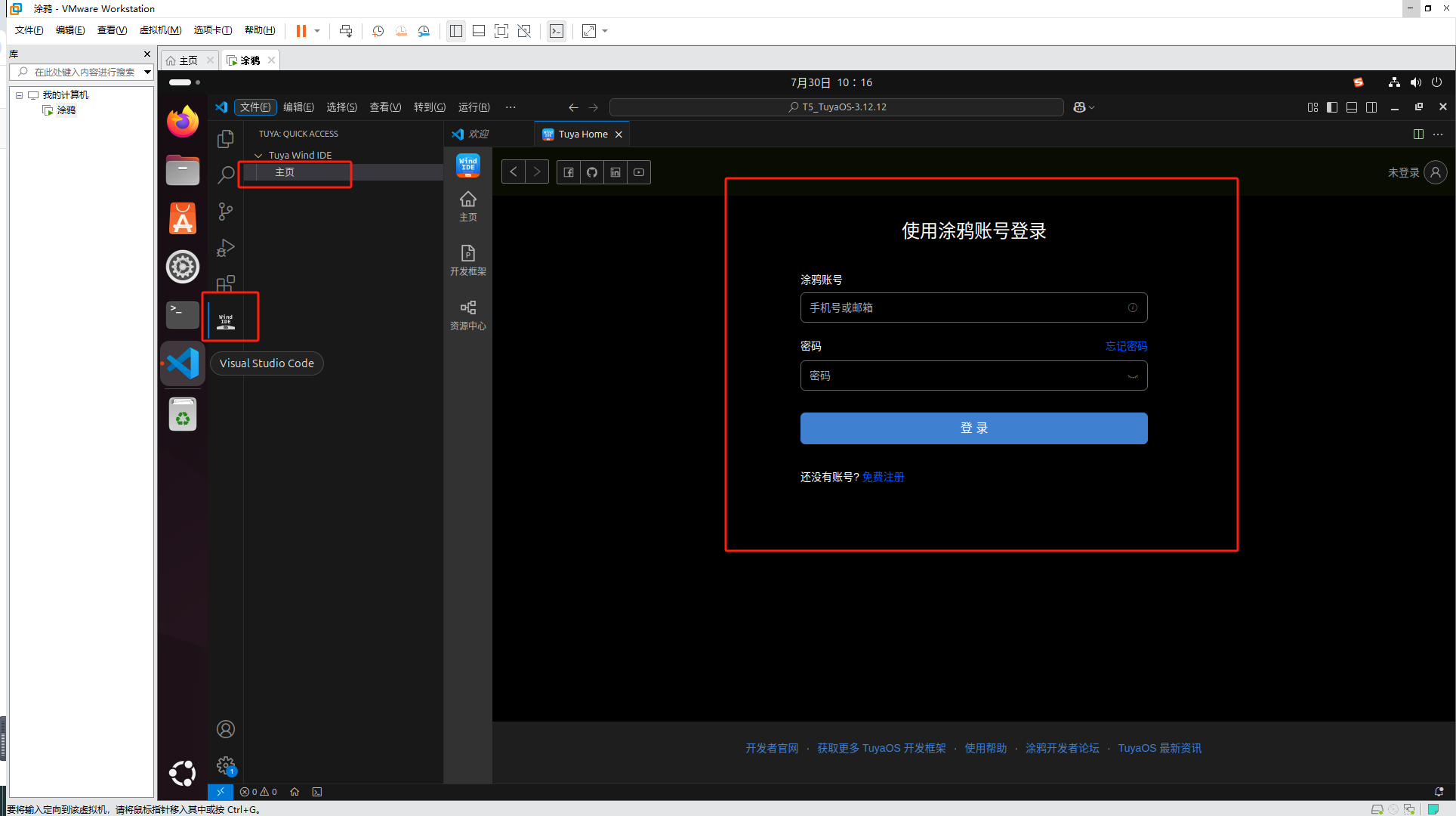This screenshot has height=816, width=1456.
Task: Launch Firefox from the Ubuntu dock
Action: tap(183, 122)
